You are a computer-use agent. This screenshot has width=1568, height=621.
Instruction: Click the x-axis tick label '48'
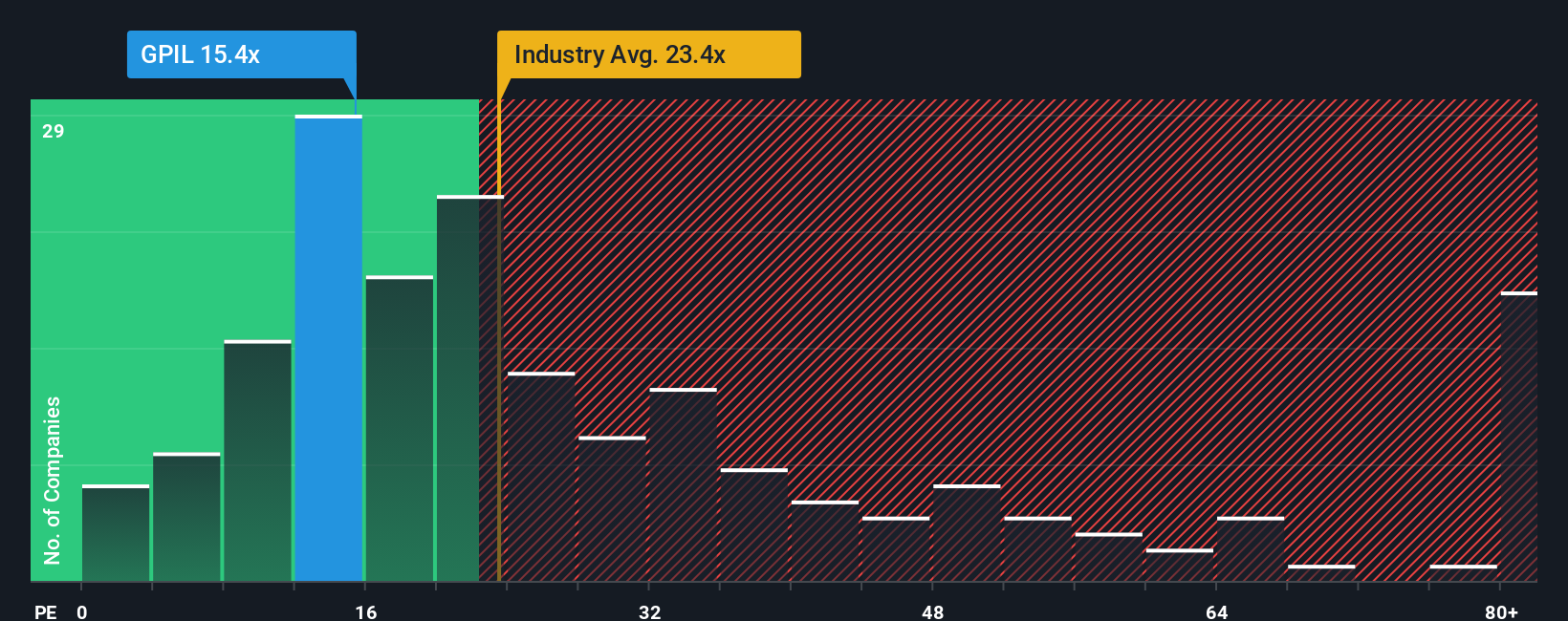tap(933, 611)
